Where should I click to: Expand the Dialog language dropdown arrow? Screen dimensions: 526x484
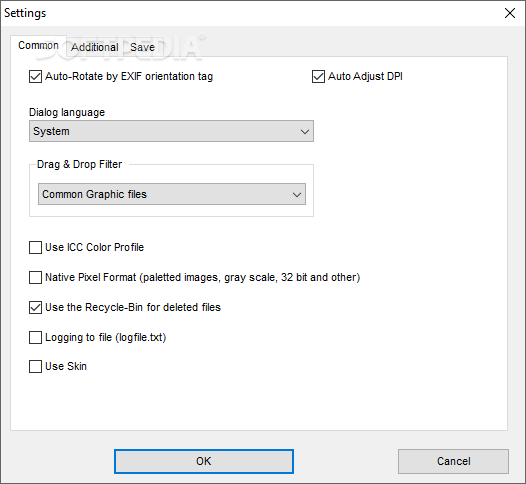click(305, 131)
